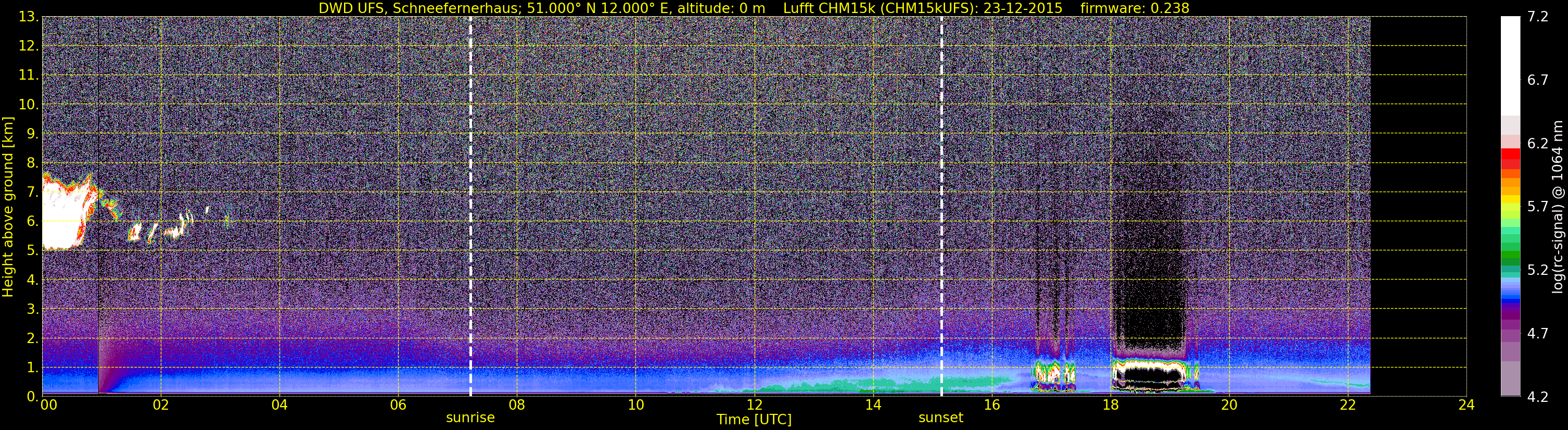Click the time axis tick 12
This screenshot has width=1568, height=430.
point(754,406)
